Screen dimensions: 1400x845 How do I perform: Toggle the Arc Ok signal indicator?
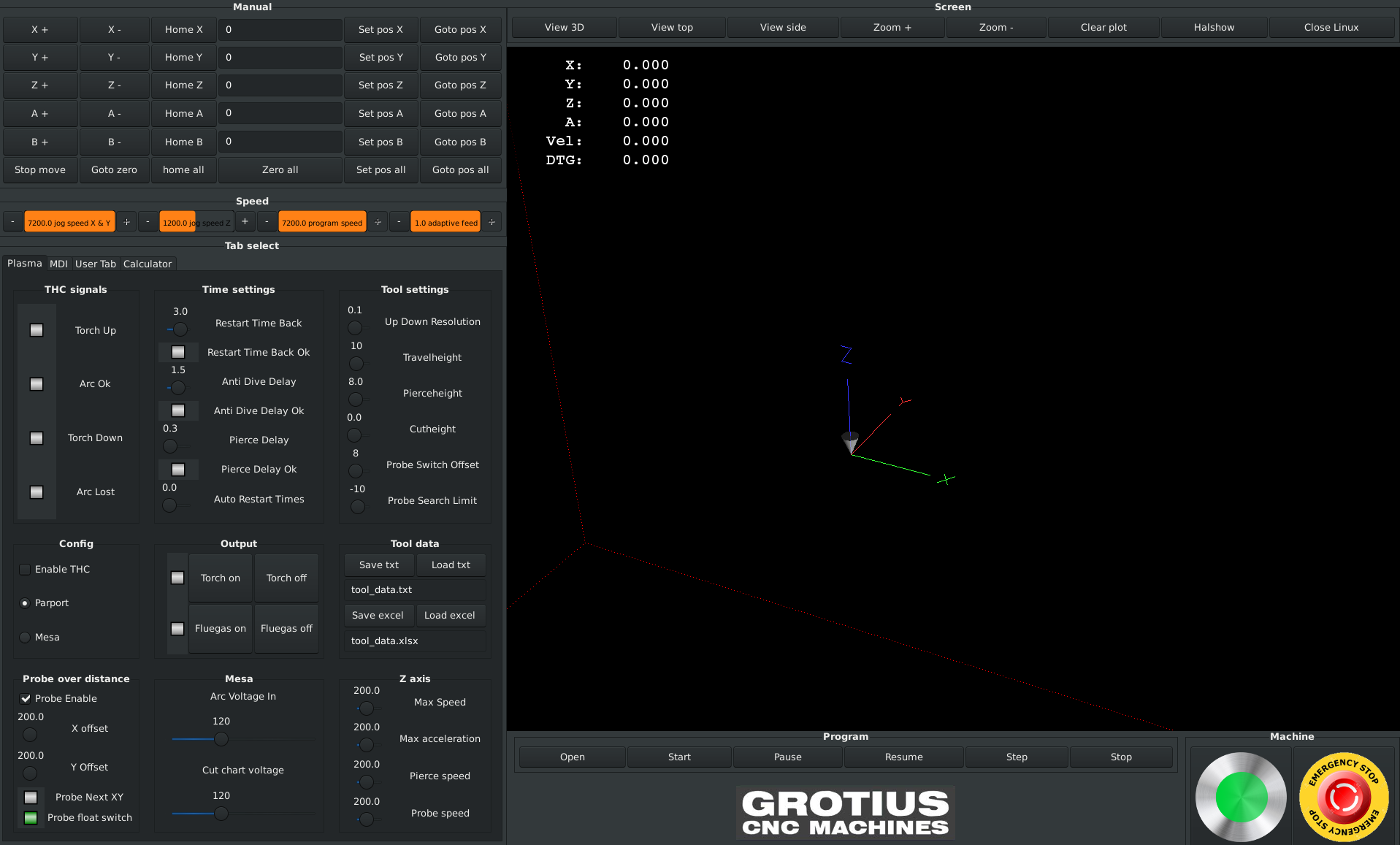(37, 384)
